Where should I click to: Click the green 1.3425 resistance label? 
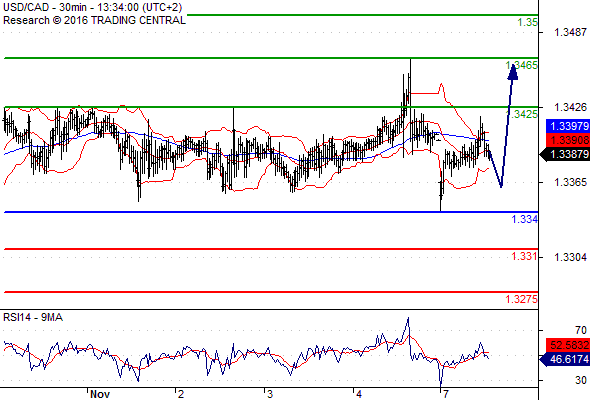522,114
